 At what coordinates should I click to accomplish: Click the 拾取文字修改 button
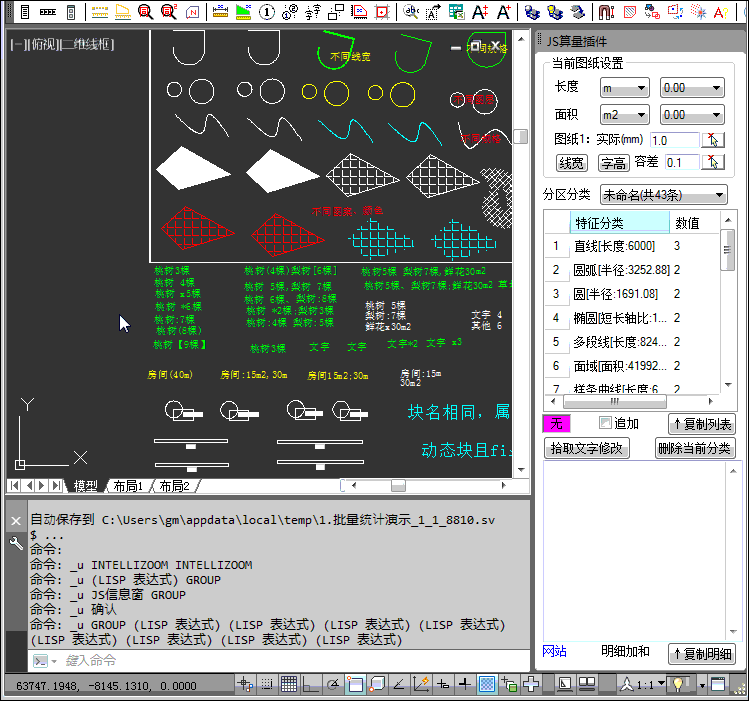587,448
